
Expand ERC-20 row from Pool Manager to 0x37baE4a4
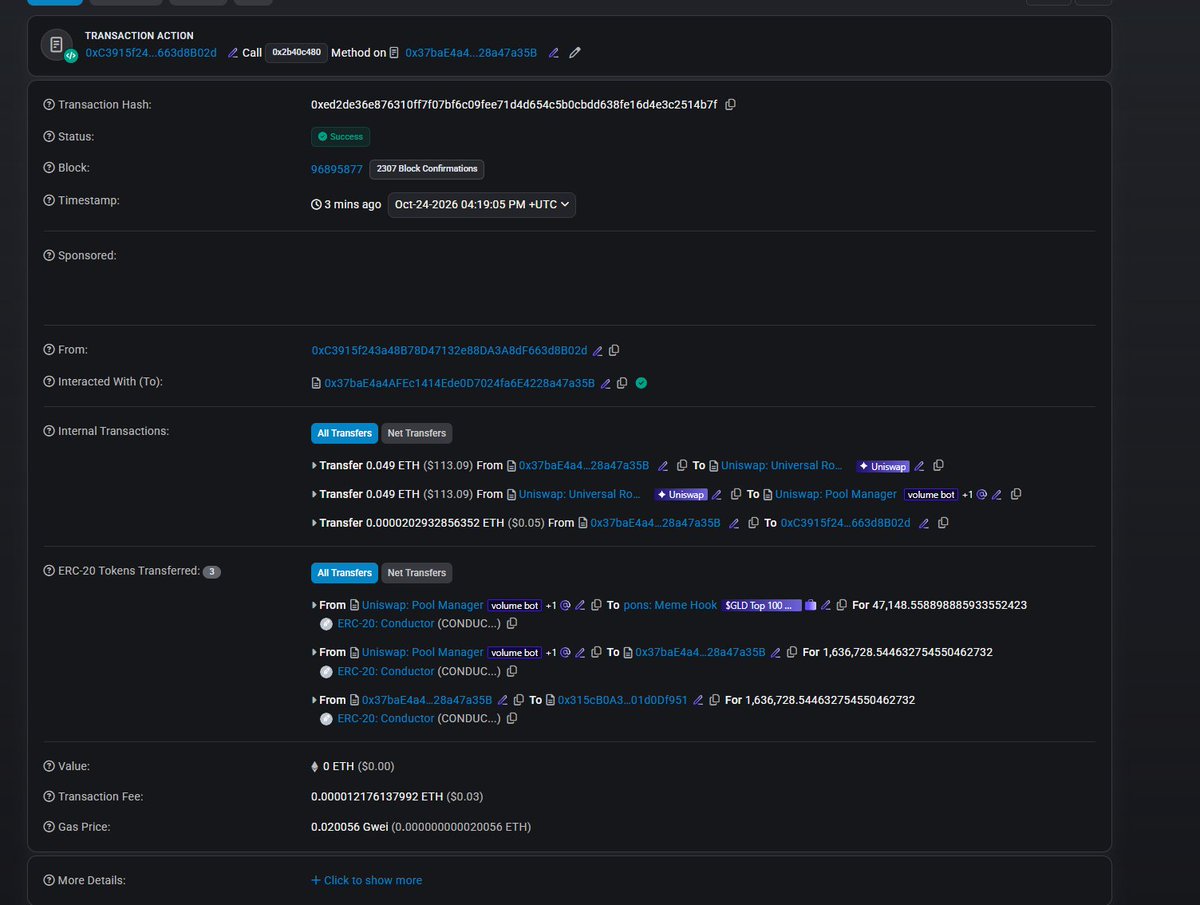coord(314,653)
